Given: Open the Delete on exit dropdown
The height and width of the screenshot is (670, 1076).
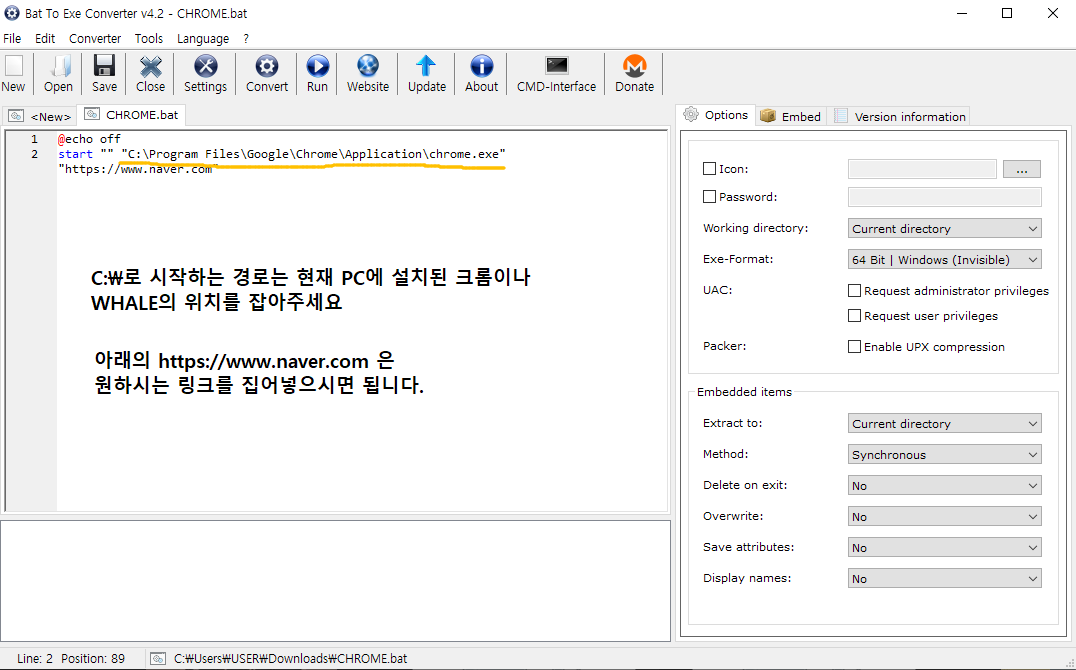Looking at the screenshot, I should [x=944, y=485].
